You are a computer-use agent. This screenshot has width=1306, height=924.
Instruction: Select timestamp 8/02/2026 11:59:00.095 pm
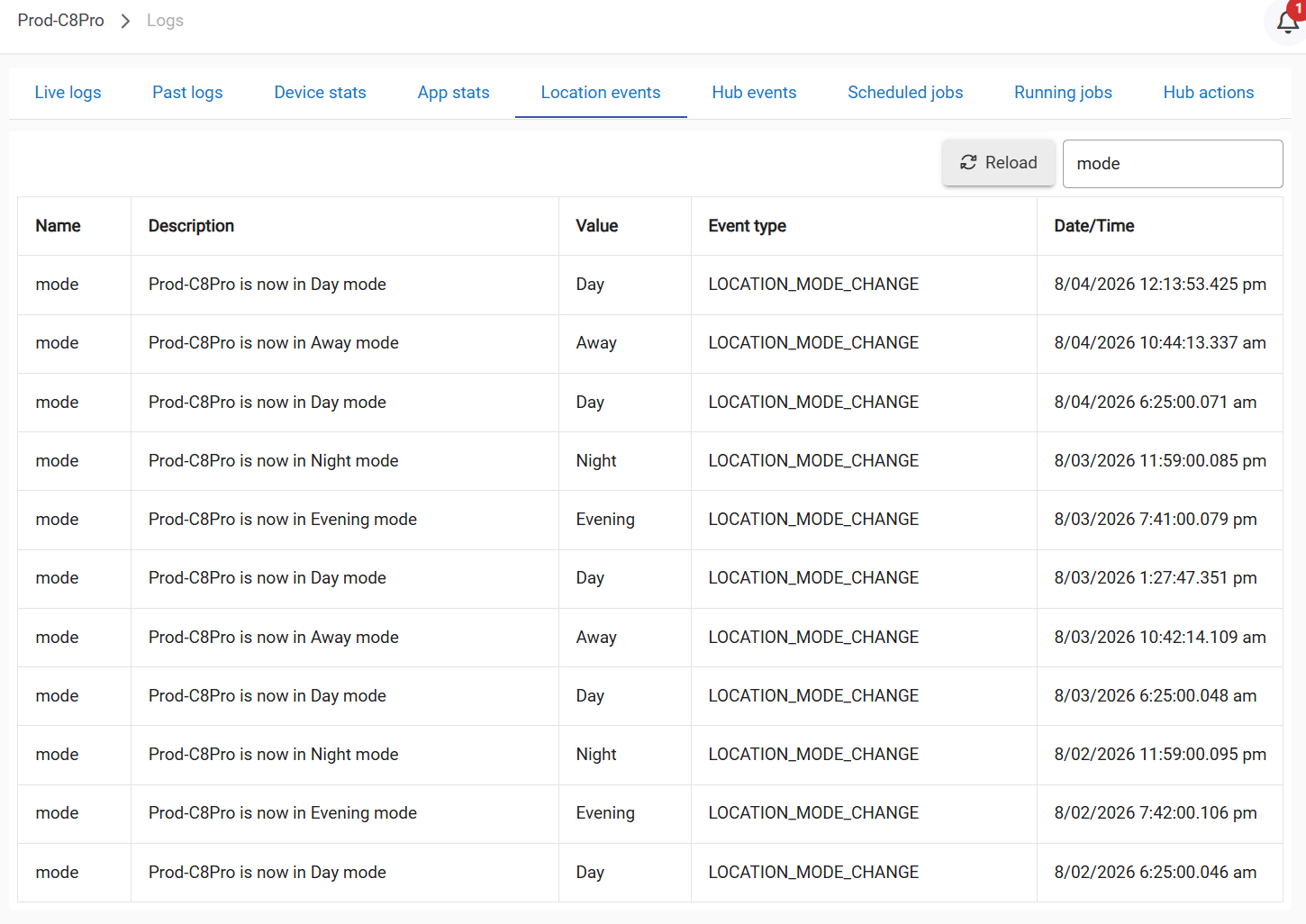[x=1160, y=755]
